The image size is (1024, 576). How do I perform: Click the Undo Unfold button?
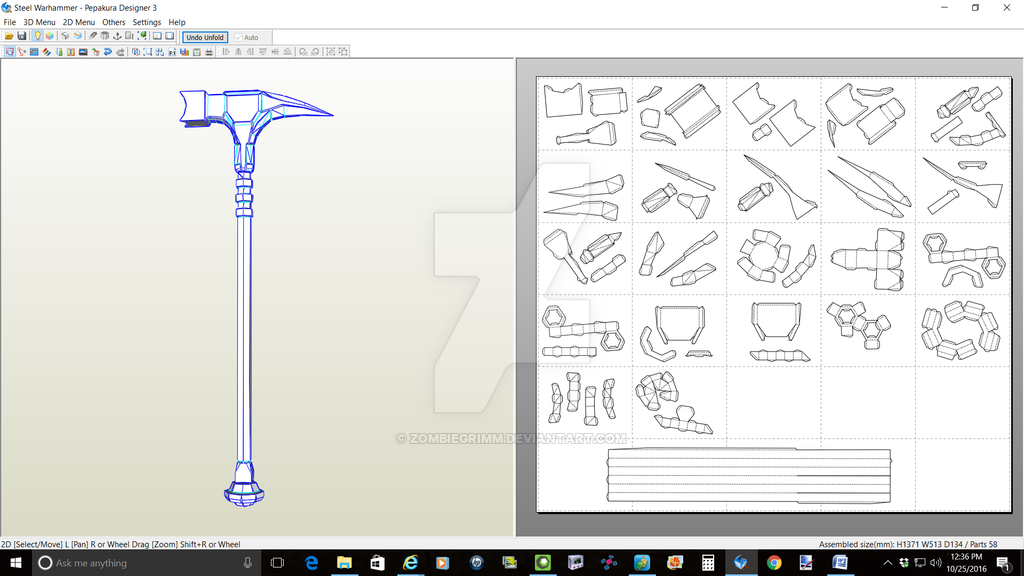click(205, 37)
